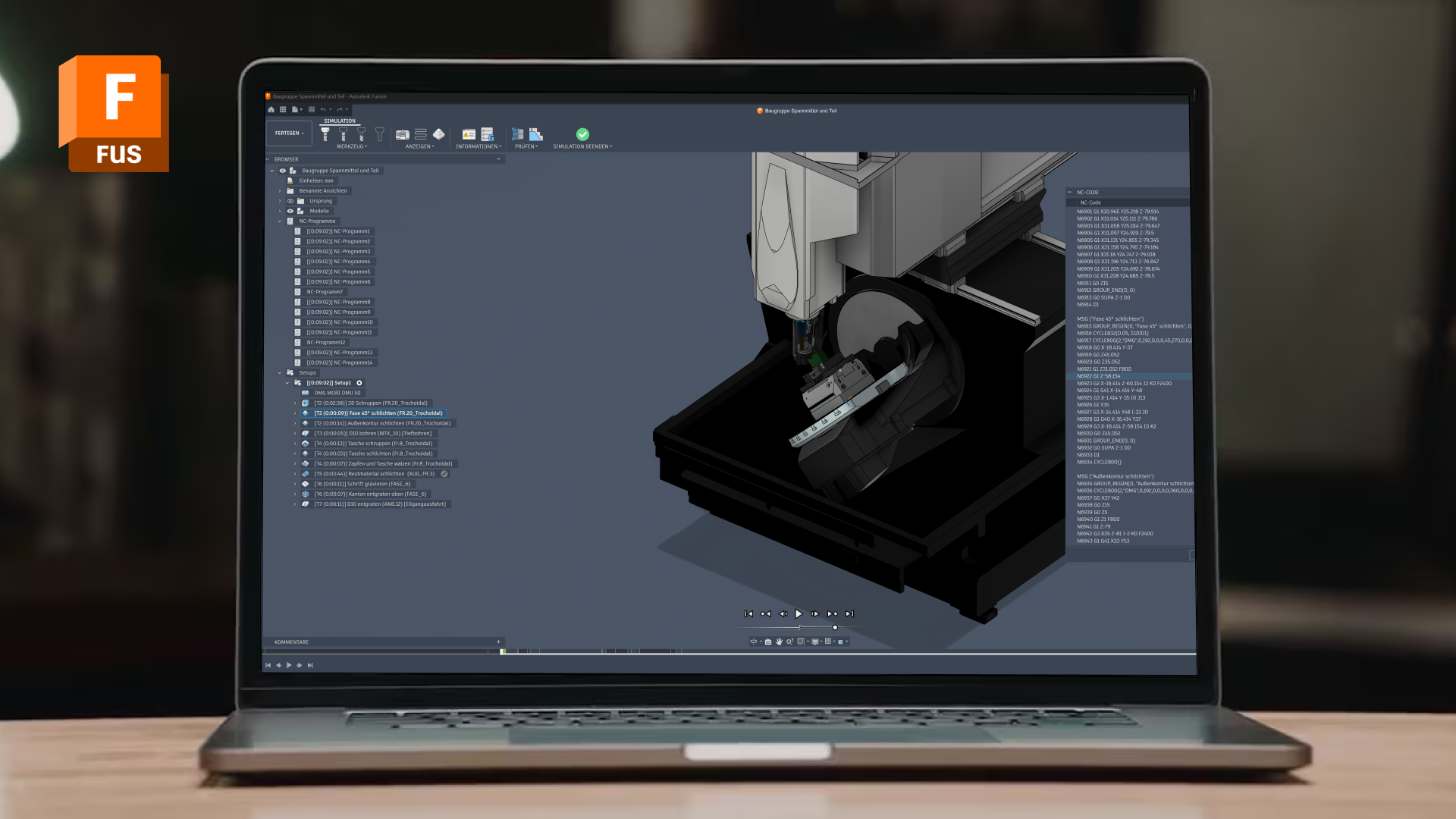The image size is (1456, 819).
Task: Go to previous operation in the viewport controls
Action: (765, 613)
